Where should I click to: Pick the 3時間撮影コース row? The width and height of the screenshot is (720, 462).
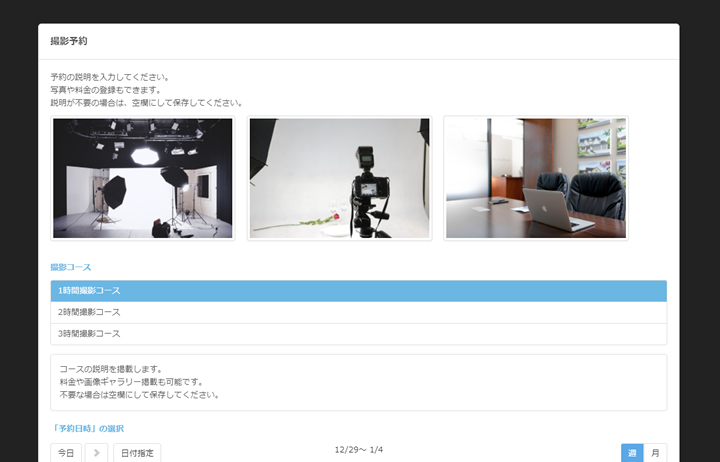tap(358, 334)
